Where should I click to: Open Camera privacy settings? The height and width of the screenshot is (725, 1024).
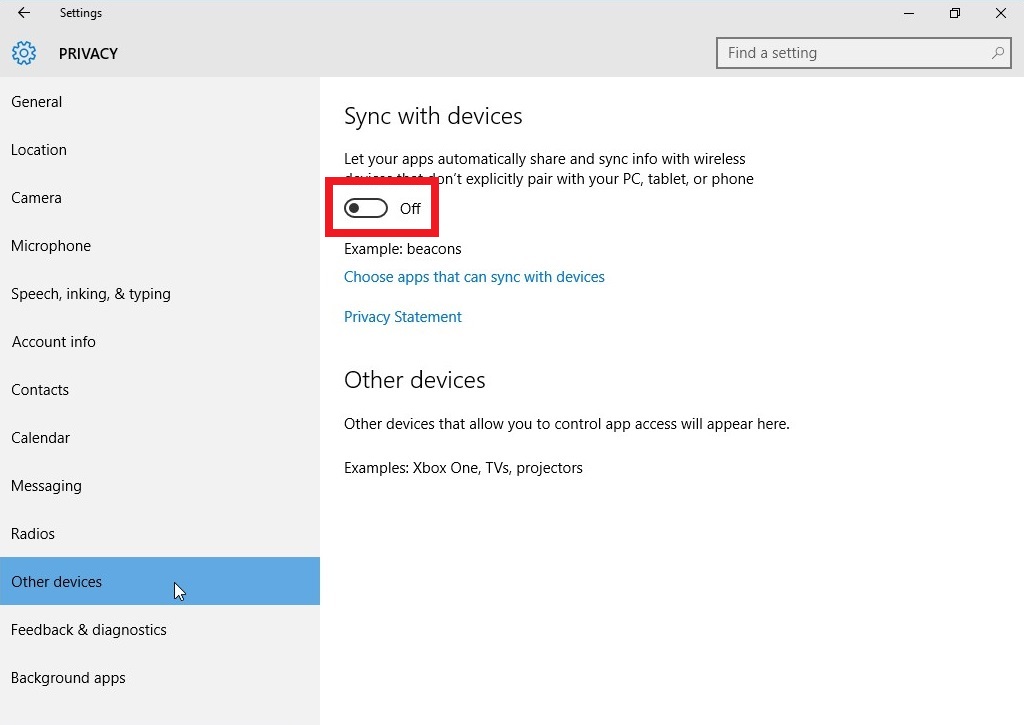point(37,198)
